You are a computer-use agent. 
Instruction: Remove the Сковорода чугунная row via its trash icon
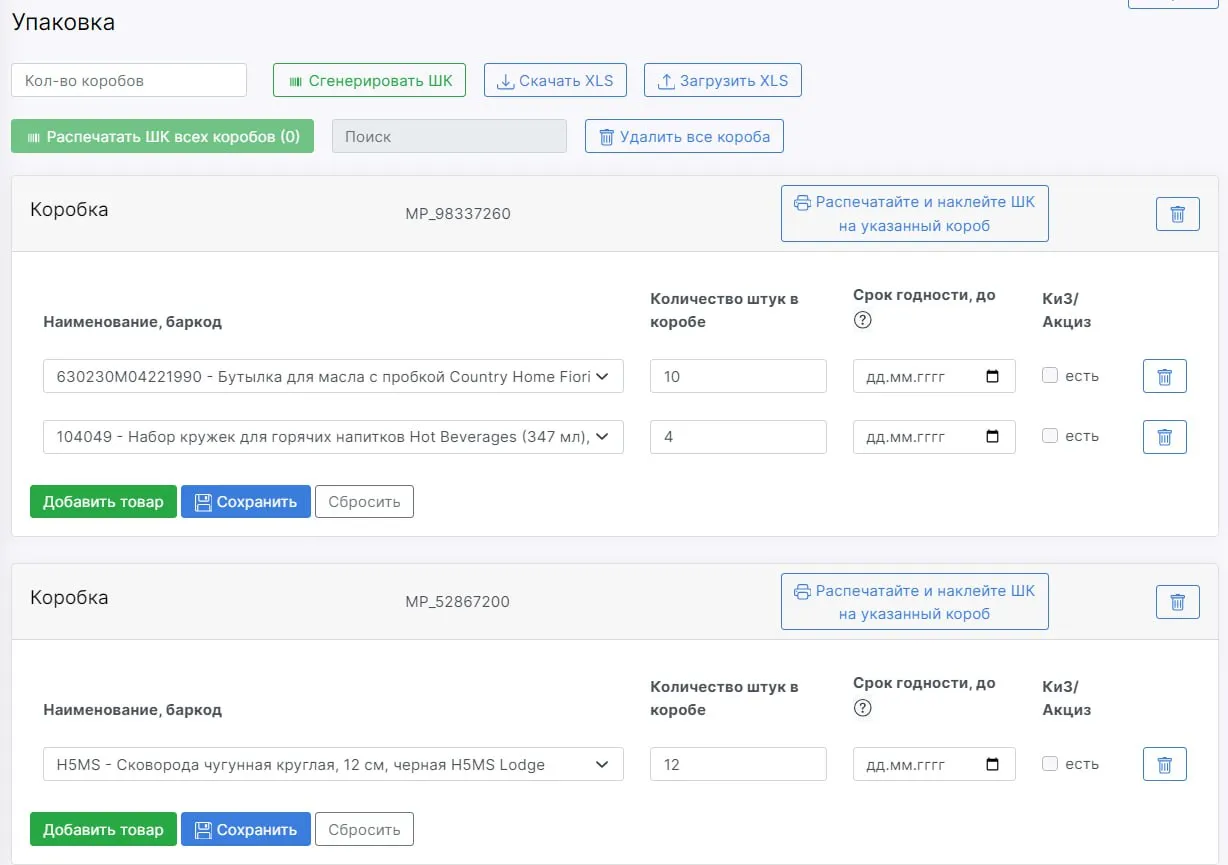pyautogui.click(x=1164, y=764)
